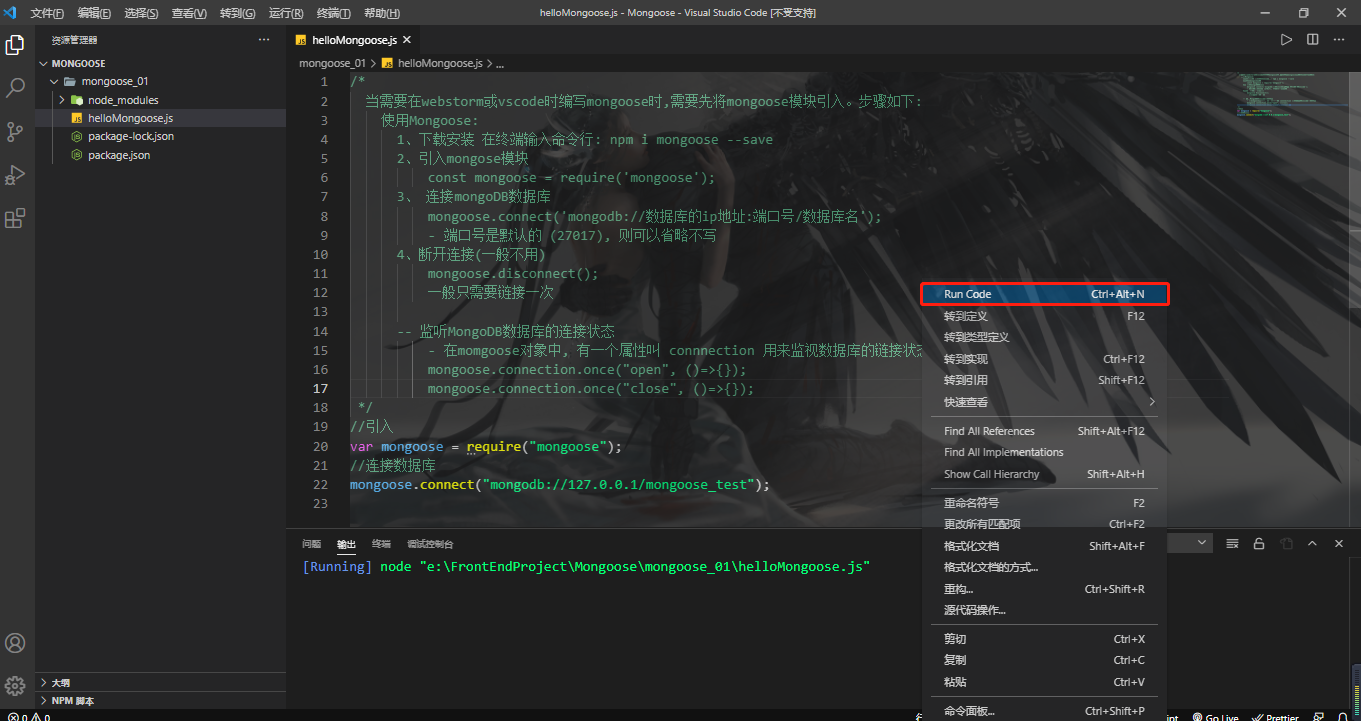Open errors and warnings status indicator
Image resolution: width=1361 pixels, height=721 pixels.
click(29, 716)
